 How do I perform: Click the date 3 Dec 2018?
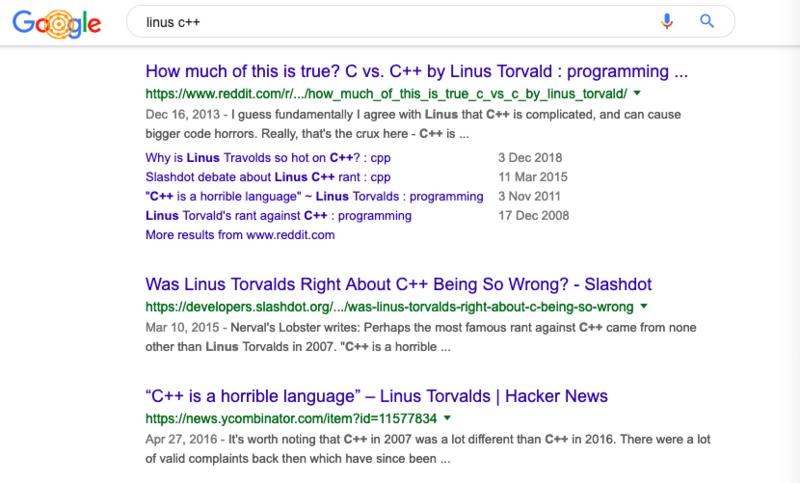pos(530,158)
